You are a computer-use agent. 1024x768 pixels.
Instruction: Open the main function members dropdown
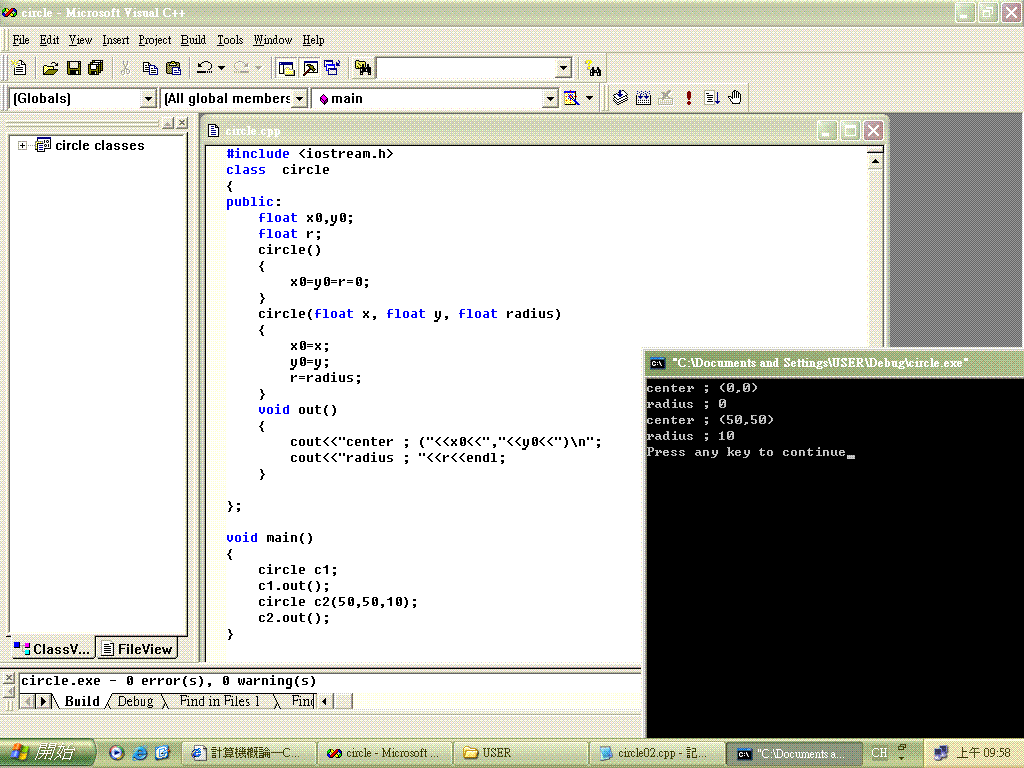(x=549, y=98)
